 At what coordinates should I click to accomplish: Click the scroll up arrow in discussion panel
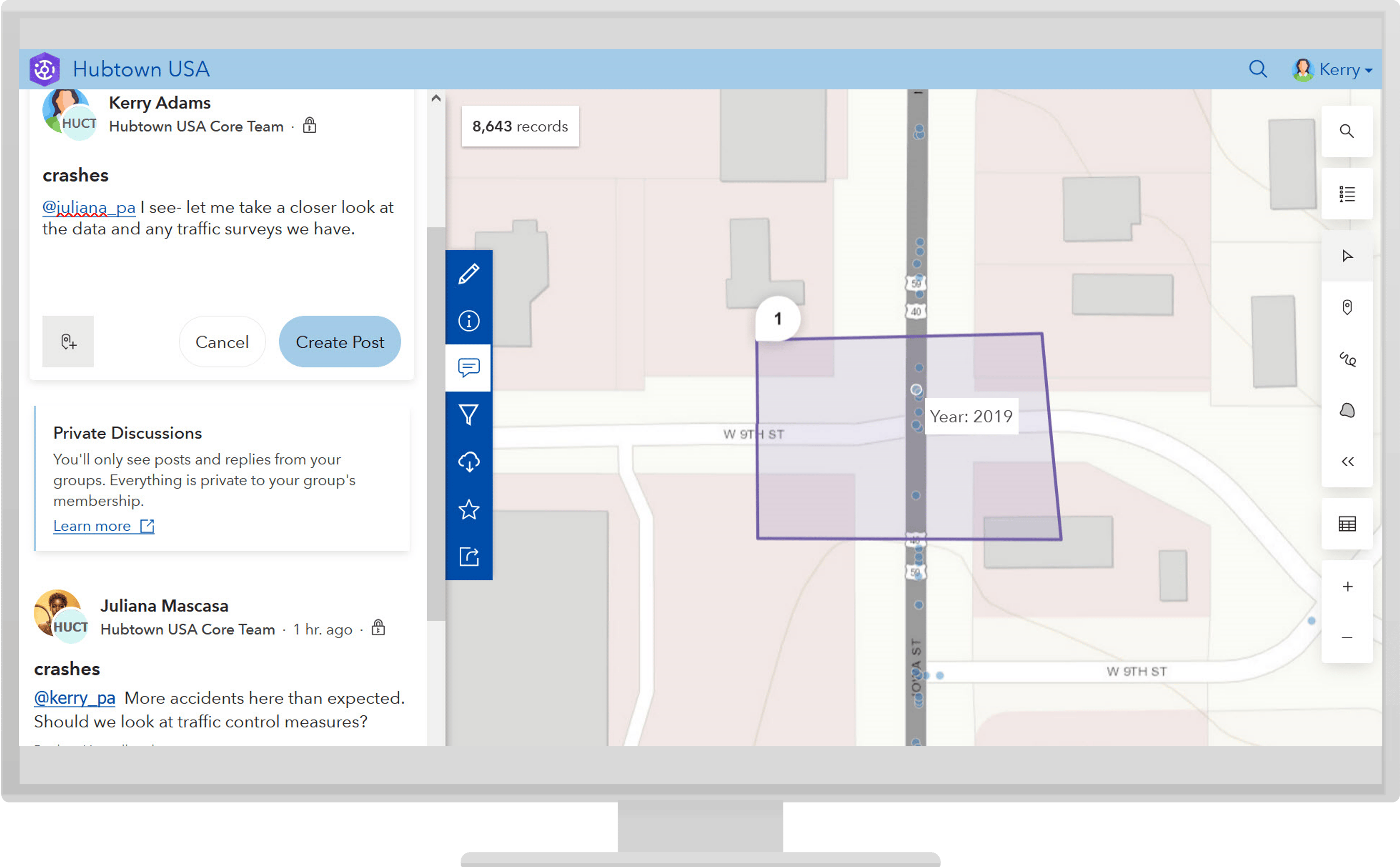436,98
